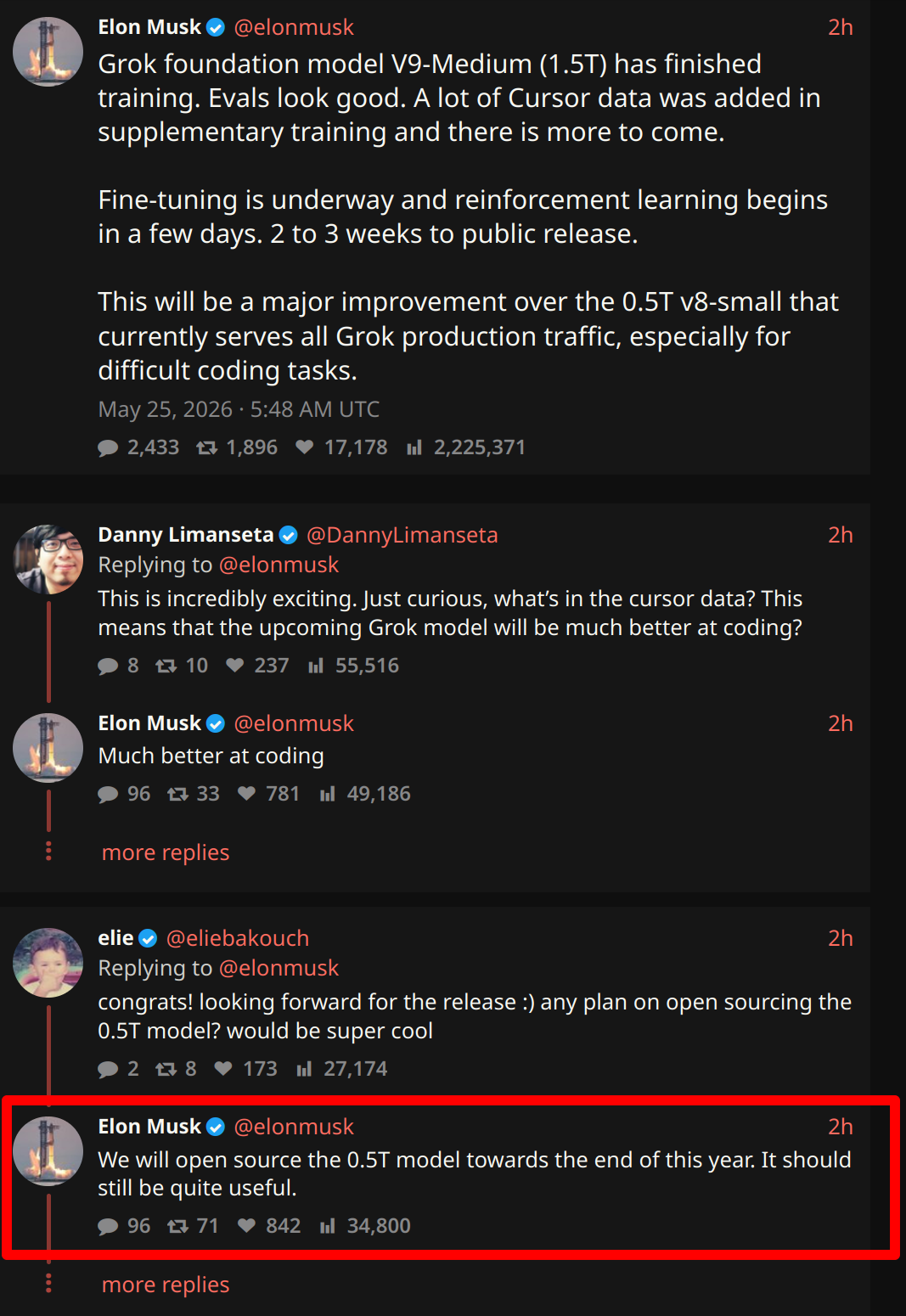Open the May 25, 2026 timestamp link
This screenshot has height=1316, width=906.
coord(239,409)
